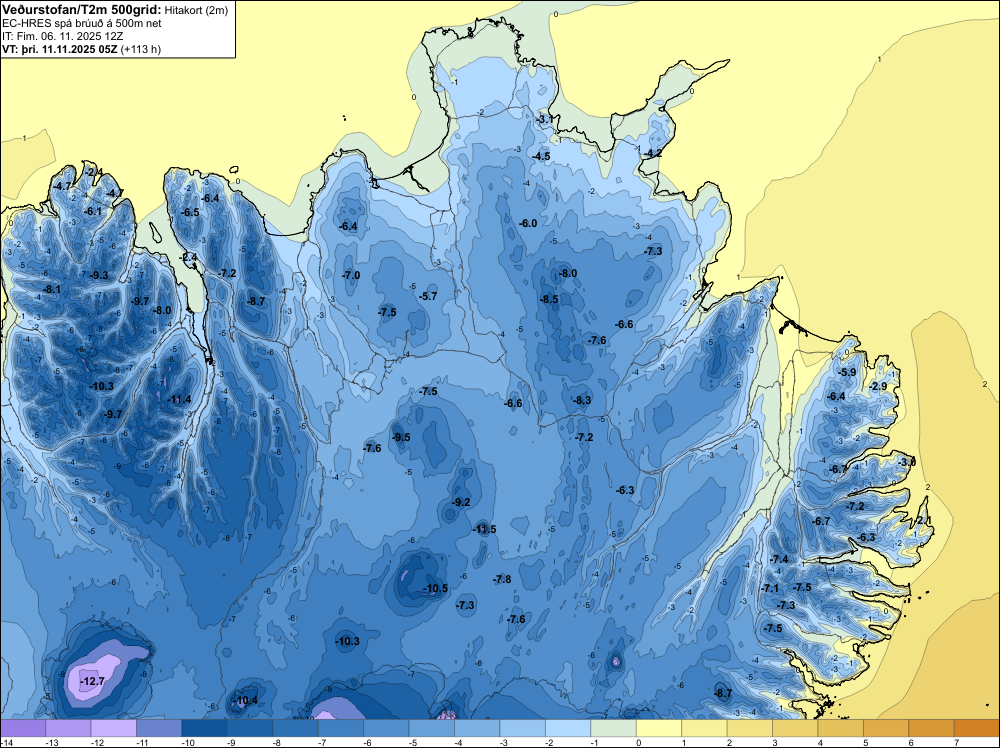
Task: Click the -7.1 temperature value
Action: coord(770,589)
